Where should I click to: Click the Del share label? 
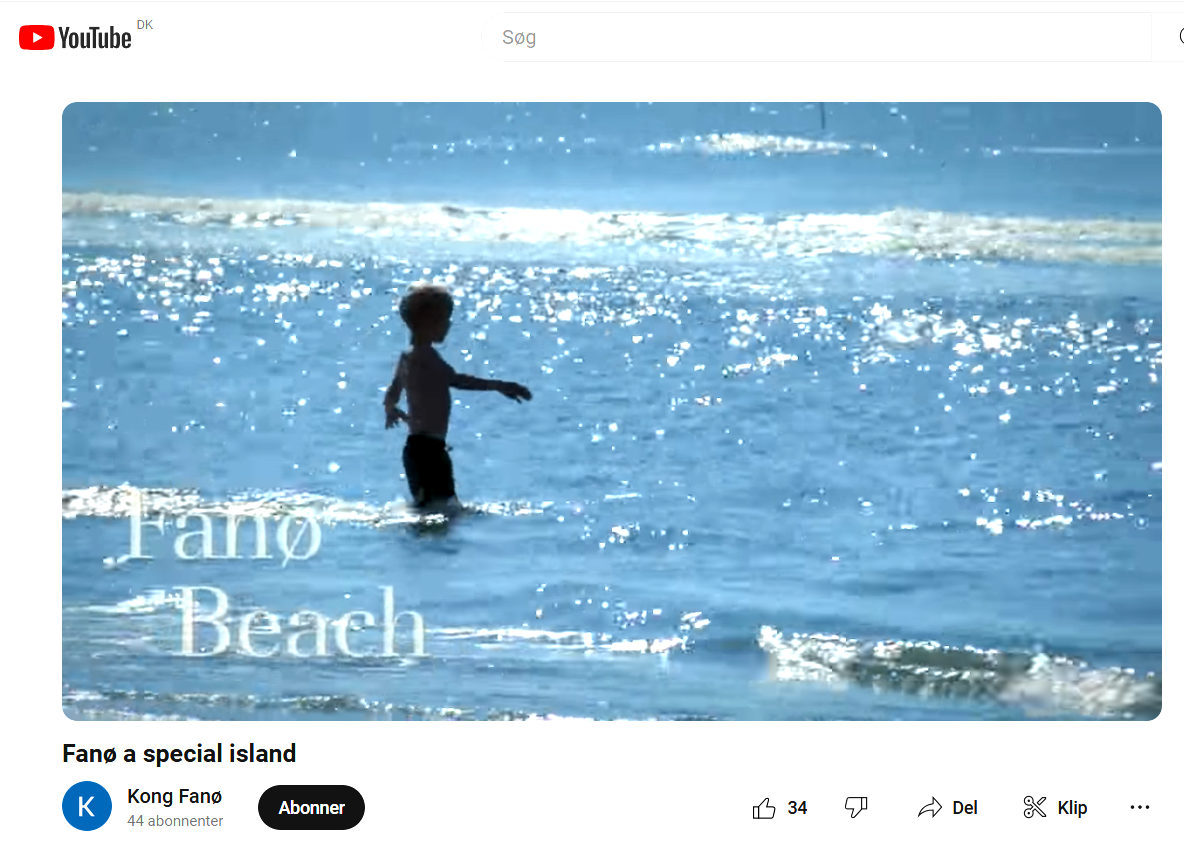pyautogui.click(x=965, y=808)
